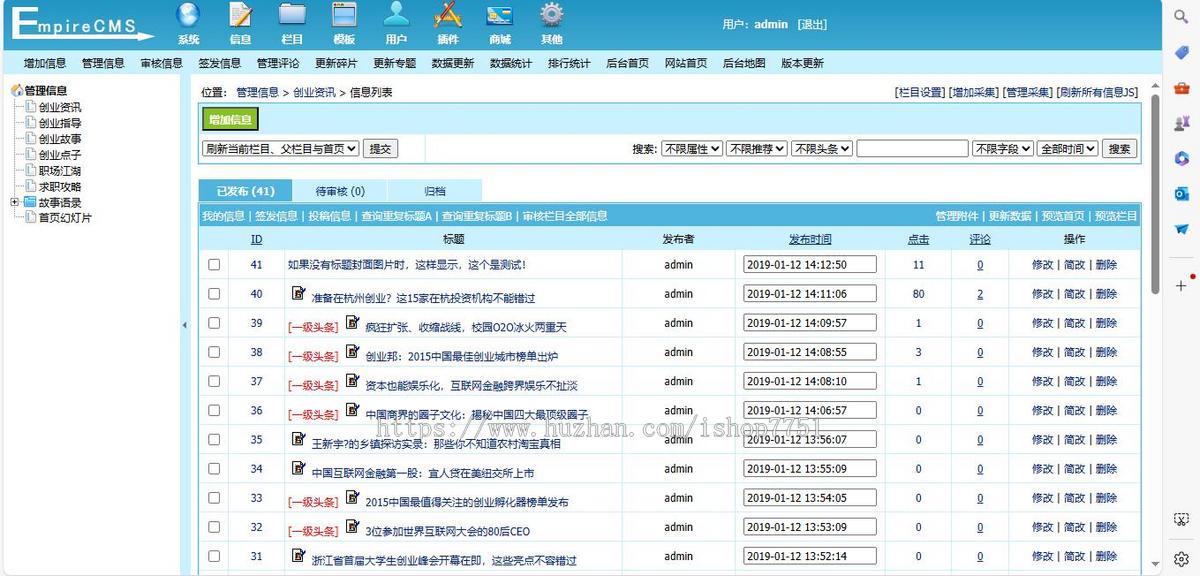Image resolution: width=1200 pixels, height=576 pixels.
Task: Open the 不限属性 dropdown
Action: click(692, 148)
